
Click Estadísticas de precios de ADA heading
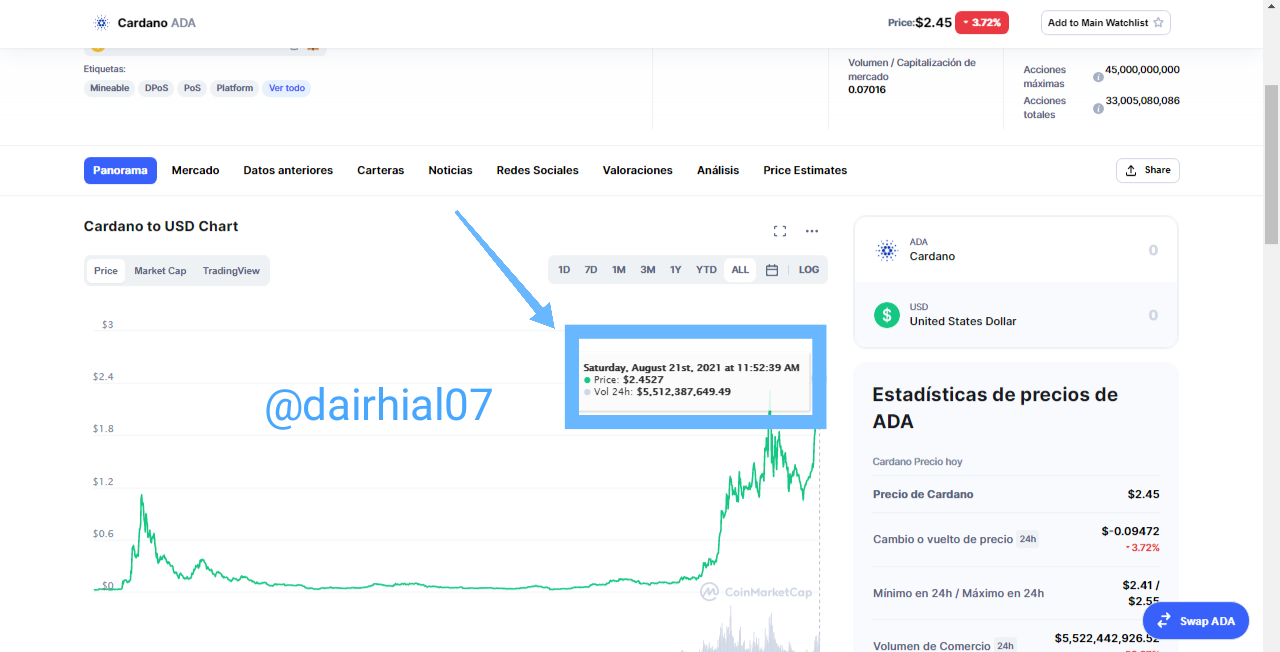click(995, 408)
